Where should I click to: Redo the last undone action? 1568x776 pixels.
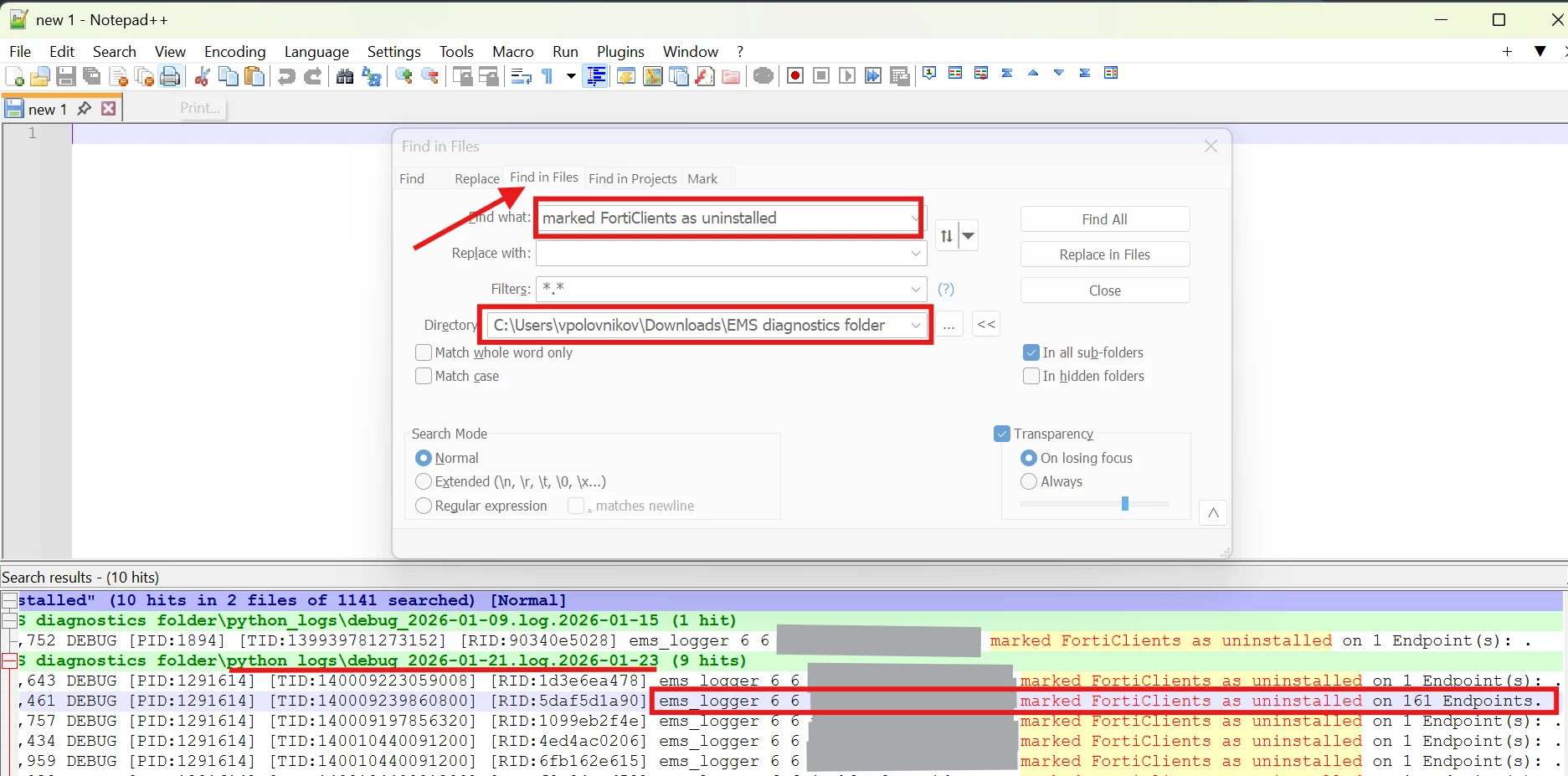[312, 77]
